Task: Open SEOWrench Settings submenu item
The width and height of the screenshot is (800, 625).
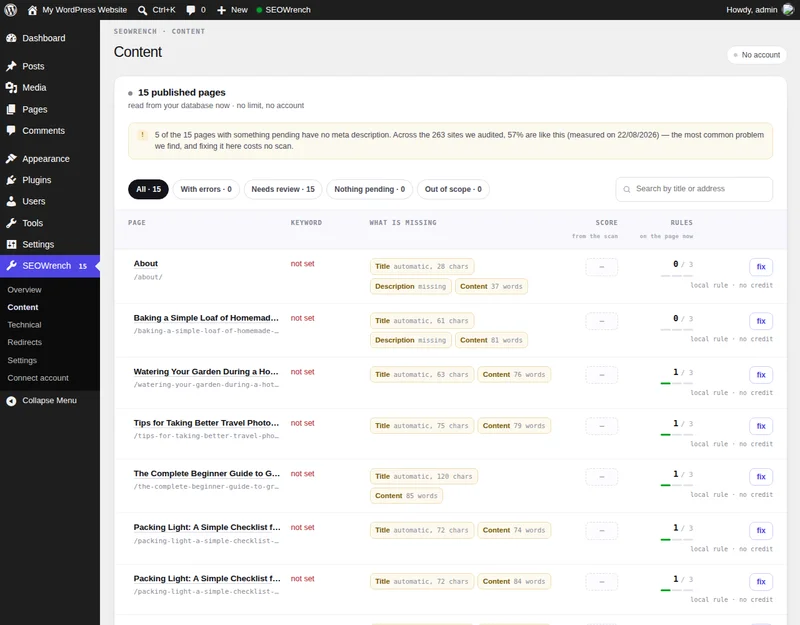Action: (x=22, y=360)
